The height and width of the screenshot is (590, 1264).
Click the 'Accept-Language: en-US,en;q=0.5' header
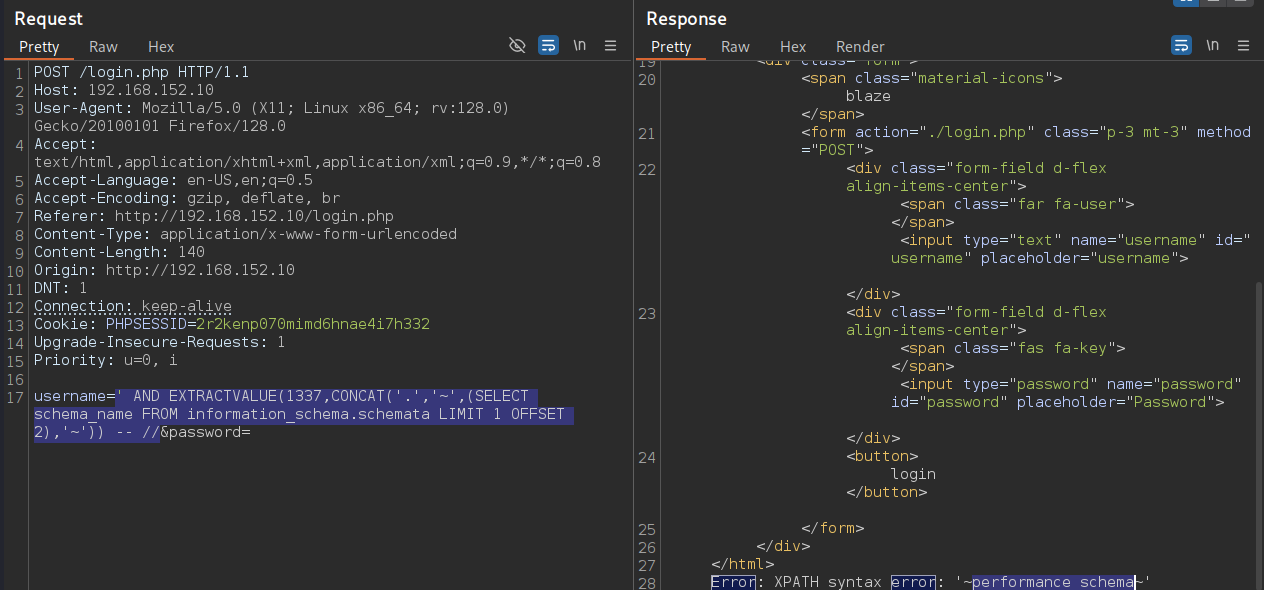173,180
